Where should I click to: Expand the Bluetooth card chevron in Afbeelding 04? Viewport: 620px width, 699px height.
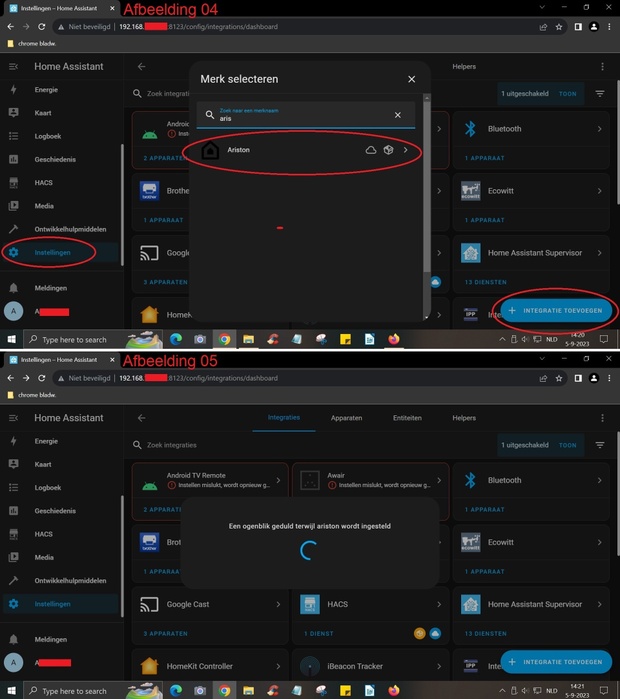click(x=599, y=129)
